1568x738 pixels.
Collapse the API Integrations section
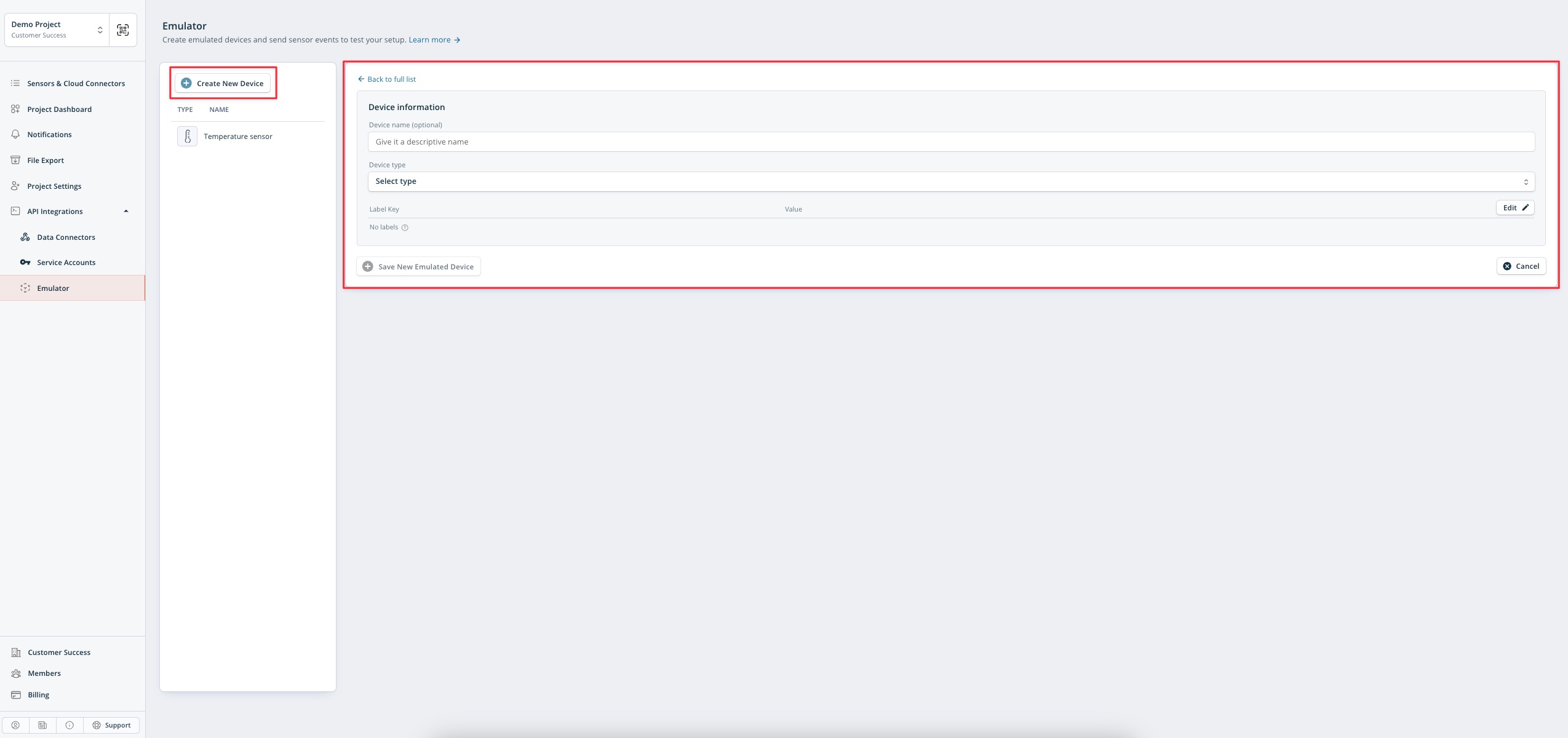[126, 212]
